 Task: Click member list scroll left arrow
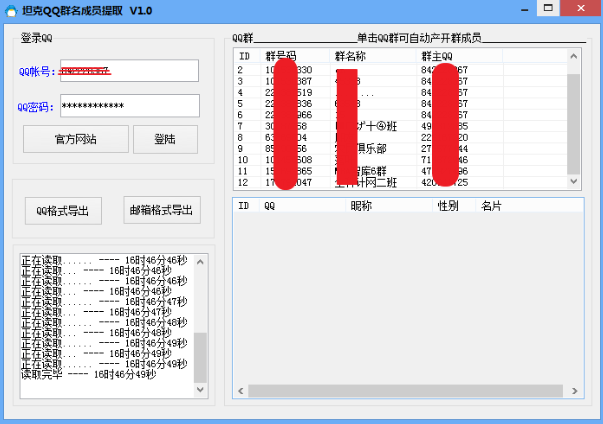pyautogui.click(x=241, y=391)
